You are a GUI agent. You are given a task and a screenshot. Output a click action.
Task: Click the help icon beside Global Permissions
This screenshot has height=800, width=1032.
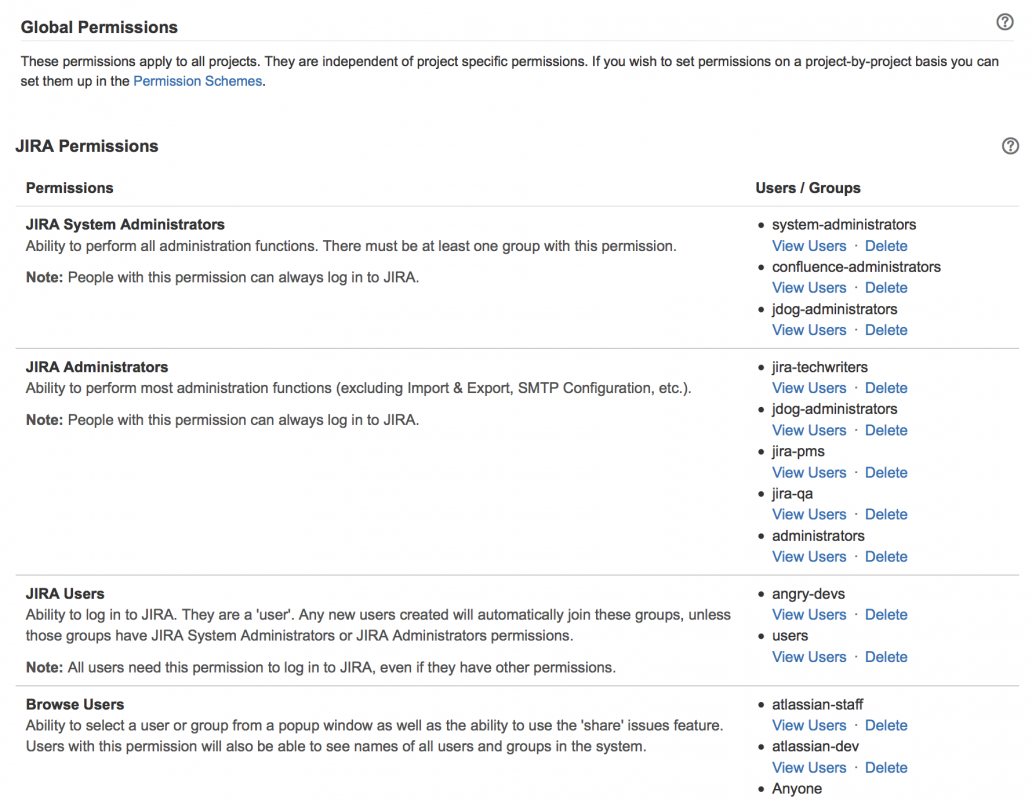pos(1005,22)
